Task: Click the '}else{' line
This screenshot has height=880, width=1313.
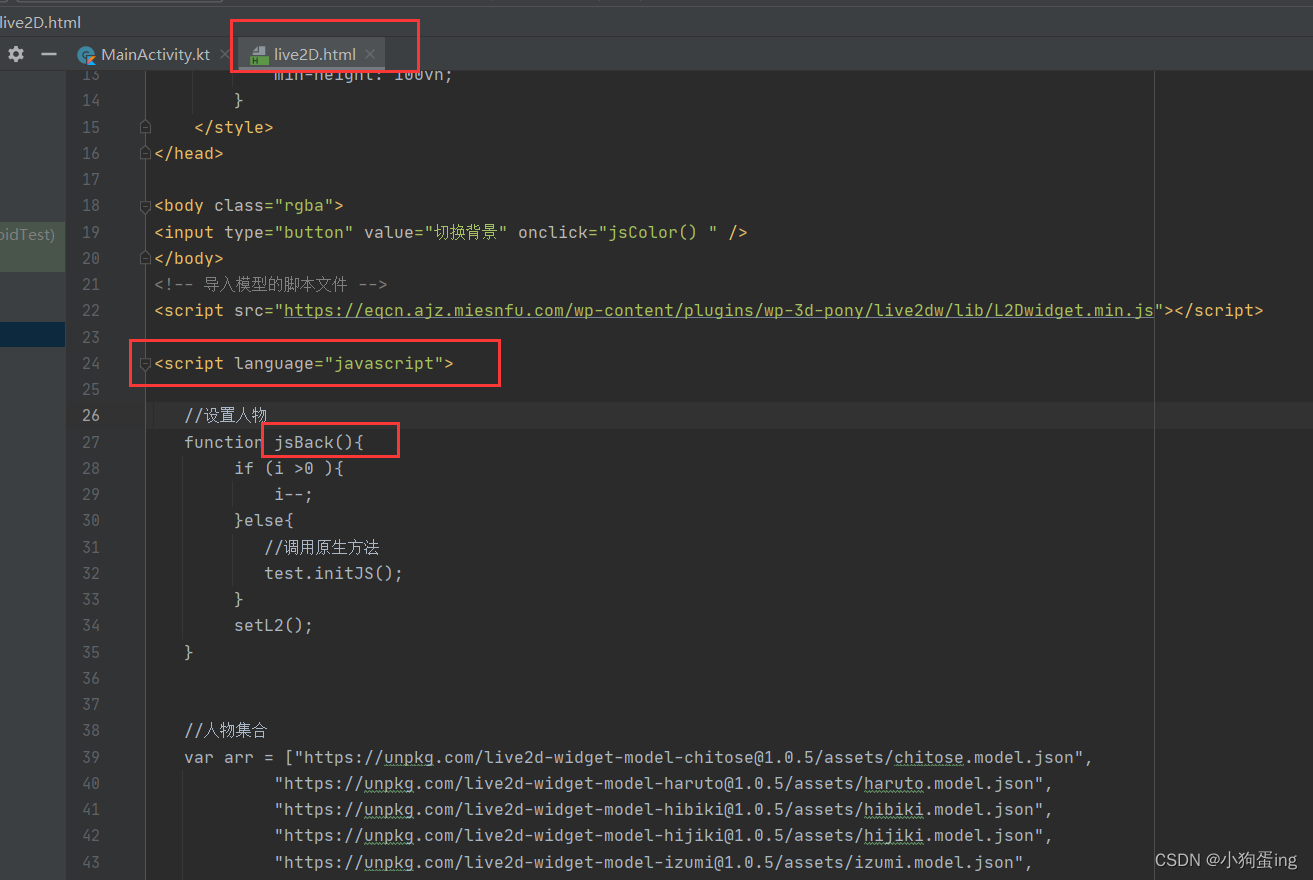Action: coord(264,521)
